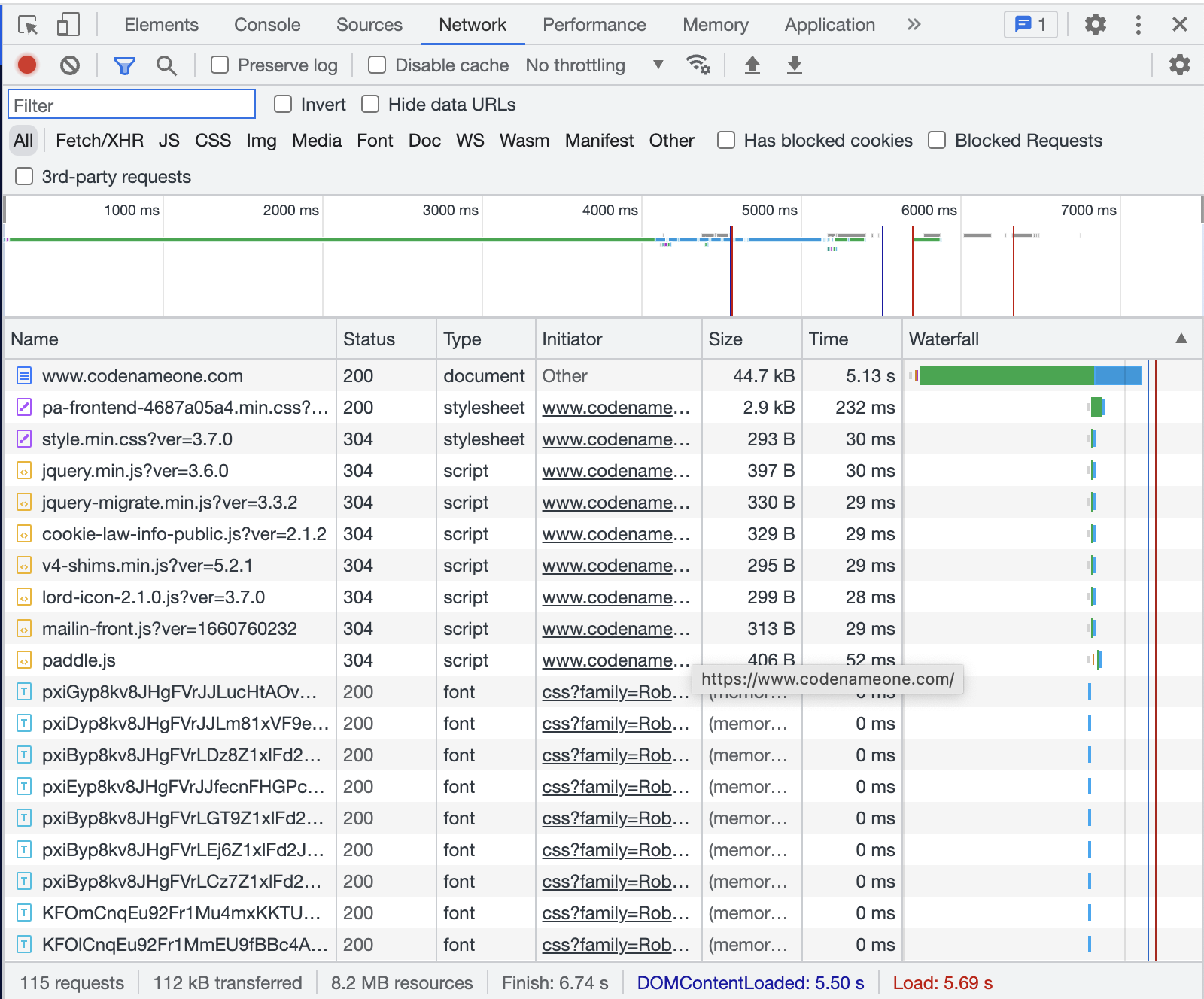Screen dimensions: 1204x999
Task: Open the hidden panels chevron menu
Action: (914, 24)
